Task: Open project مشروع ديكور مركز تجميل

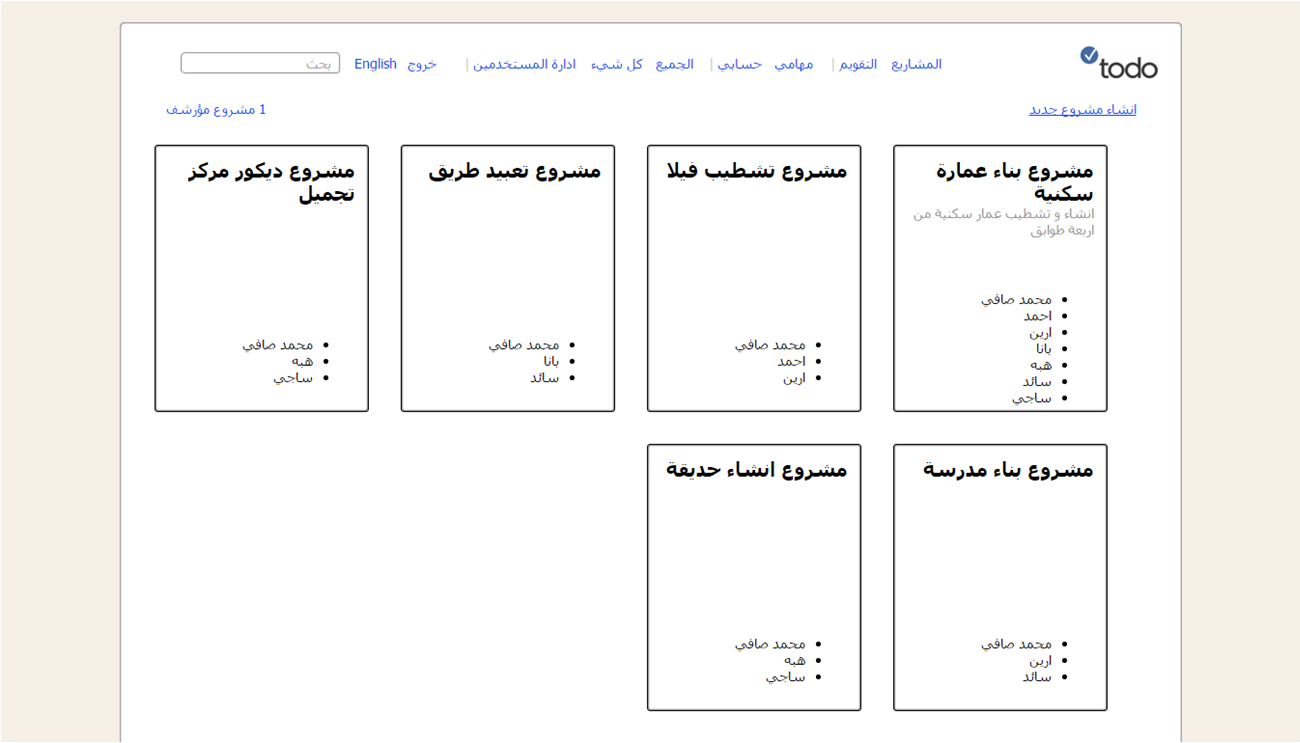Action: pos(271,181)
